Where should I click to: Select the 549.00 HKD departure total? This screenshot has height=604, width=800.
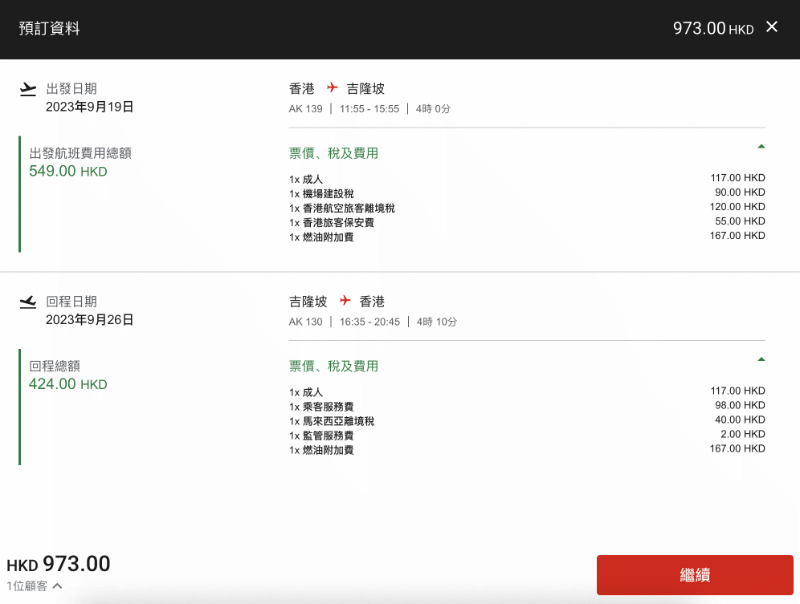pyautogui.click(x=68, y=171)
